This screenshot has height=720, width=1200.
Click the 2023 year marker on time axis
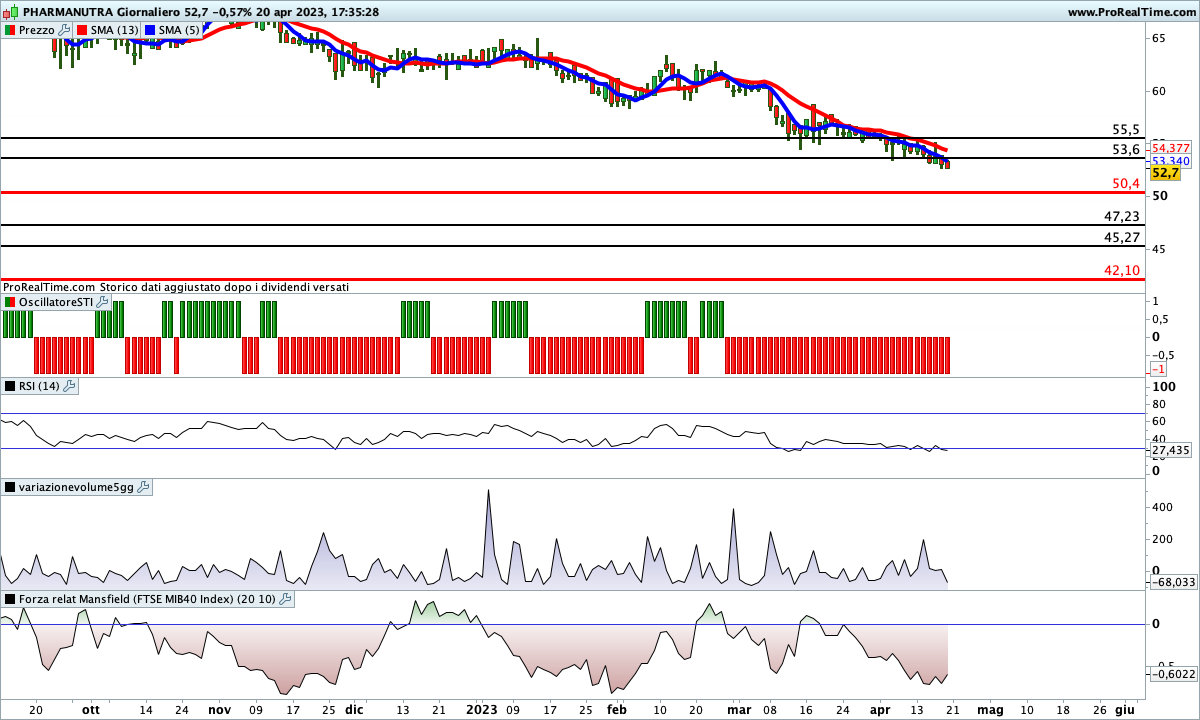(x=483, y=708)
